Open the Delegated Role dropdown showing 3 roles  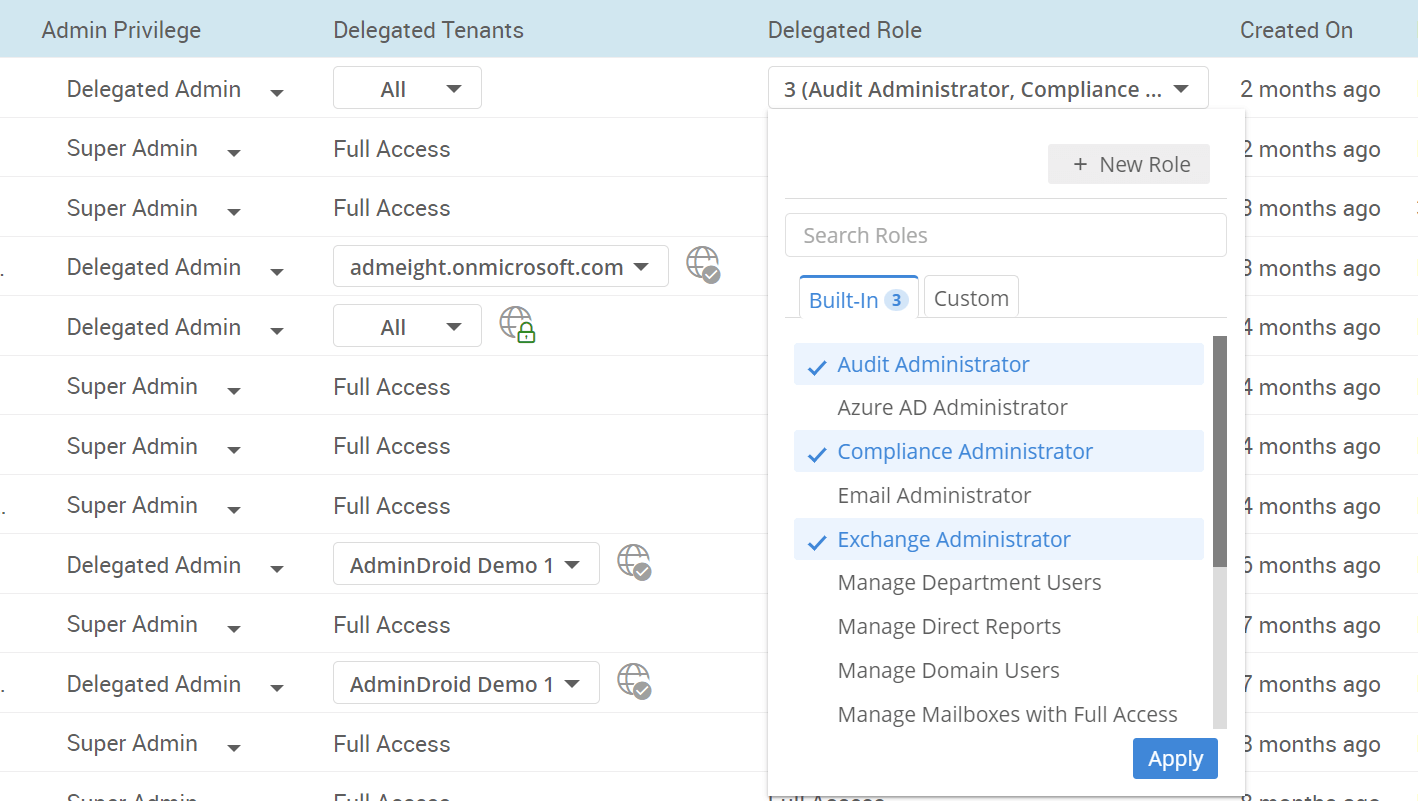[x=987, y=88]
